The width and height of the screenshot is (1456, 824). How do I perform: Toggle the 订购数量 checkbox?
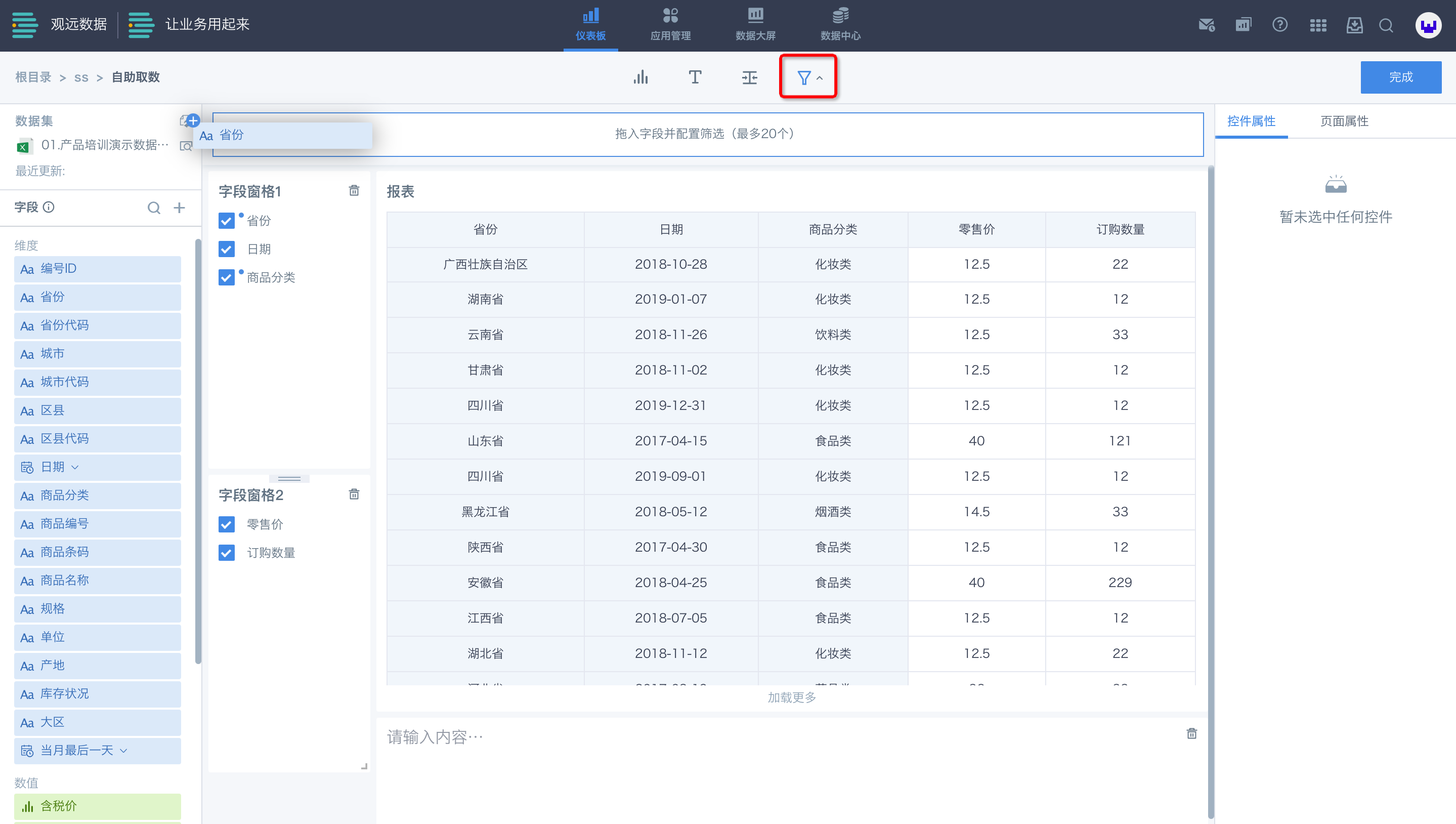[x=226, y=553]
